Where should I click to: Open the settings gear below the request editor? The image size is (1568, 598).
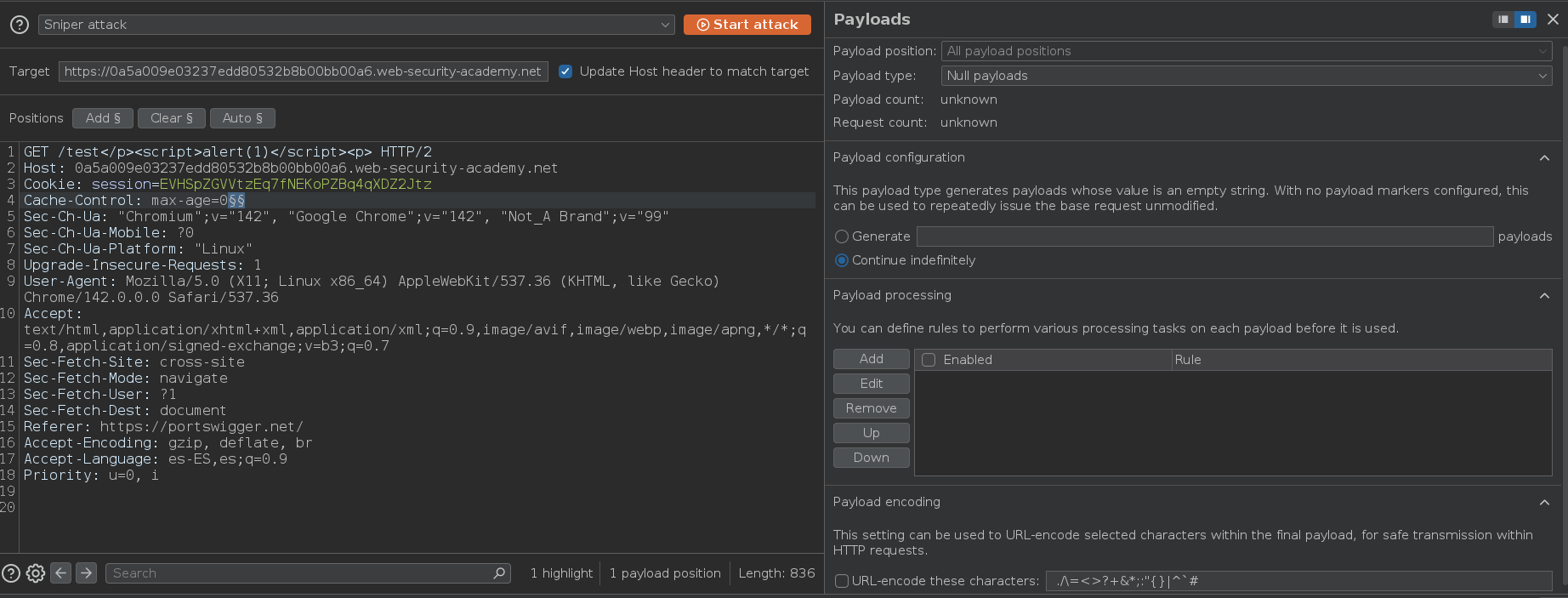coord(36,573)
